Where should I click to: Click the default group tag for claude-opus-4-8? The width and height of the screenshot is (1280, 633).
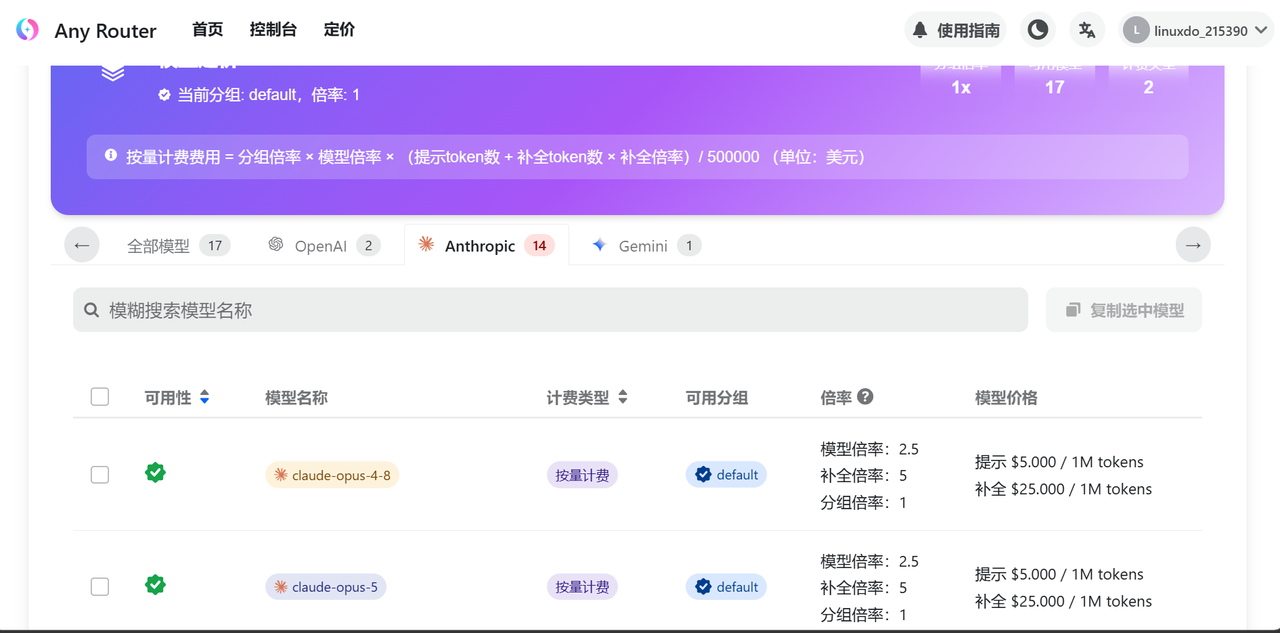coord(726,475)
